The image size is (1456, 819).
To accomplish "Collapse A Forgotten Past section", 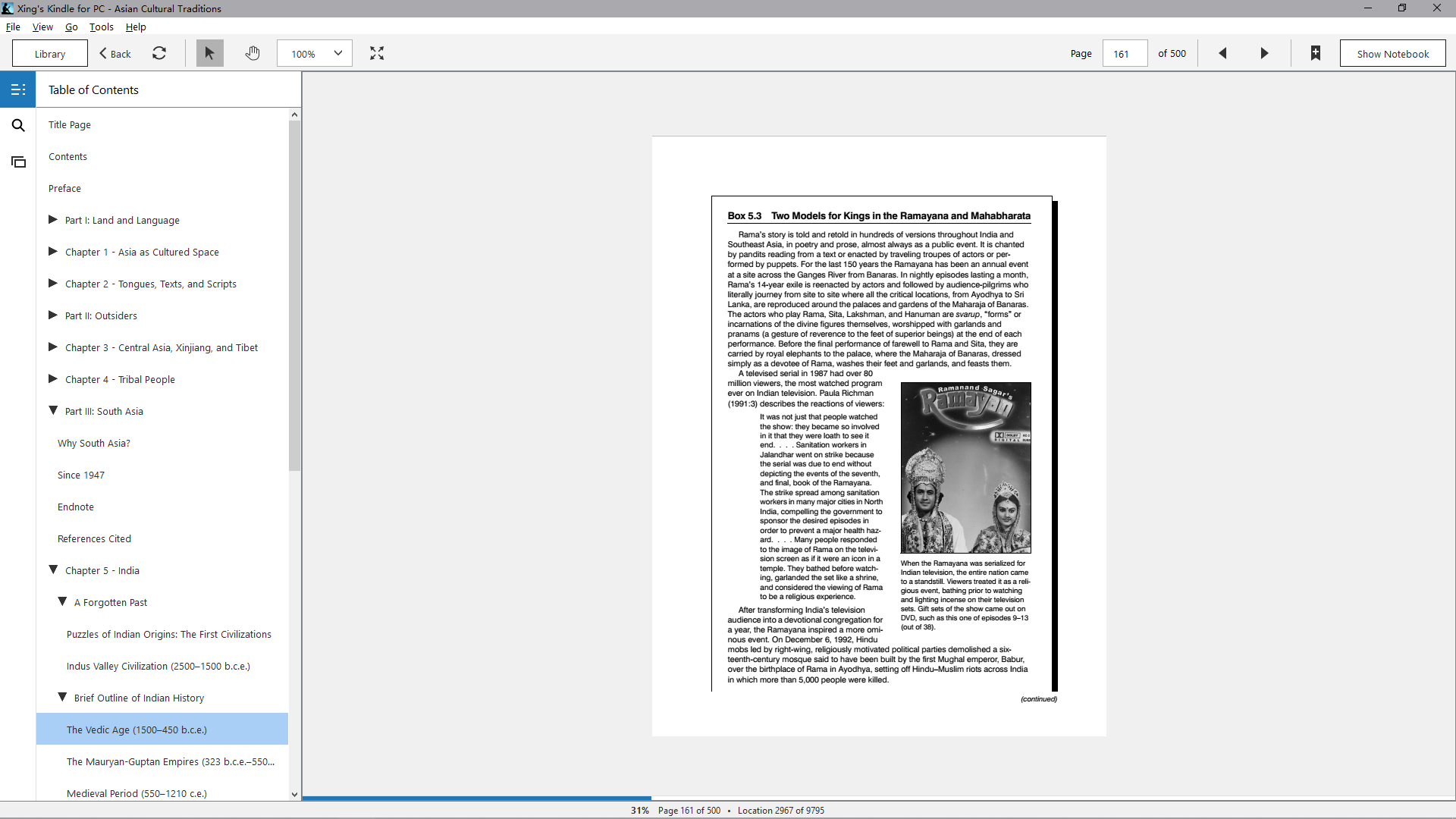I will pos(62,601).
